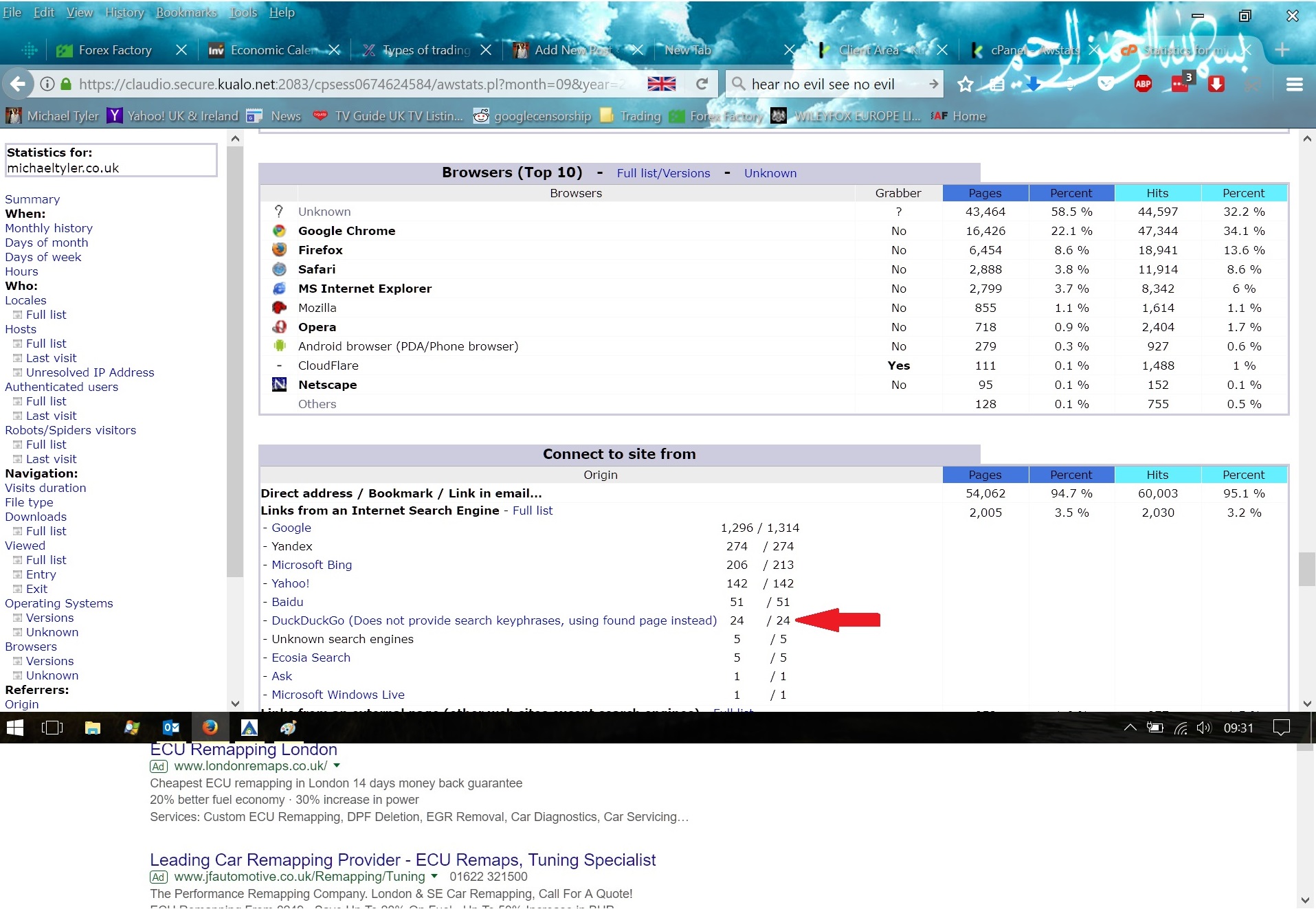
Task: Open the Firefox hamburger menu
Action: (x=1295, y=84)
